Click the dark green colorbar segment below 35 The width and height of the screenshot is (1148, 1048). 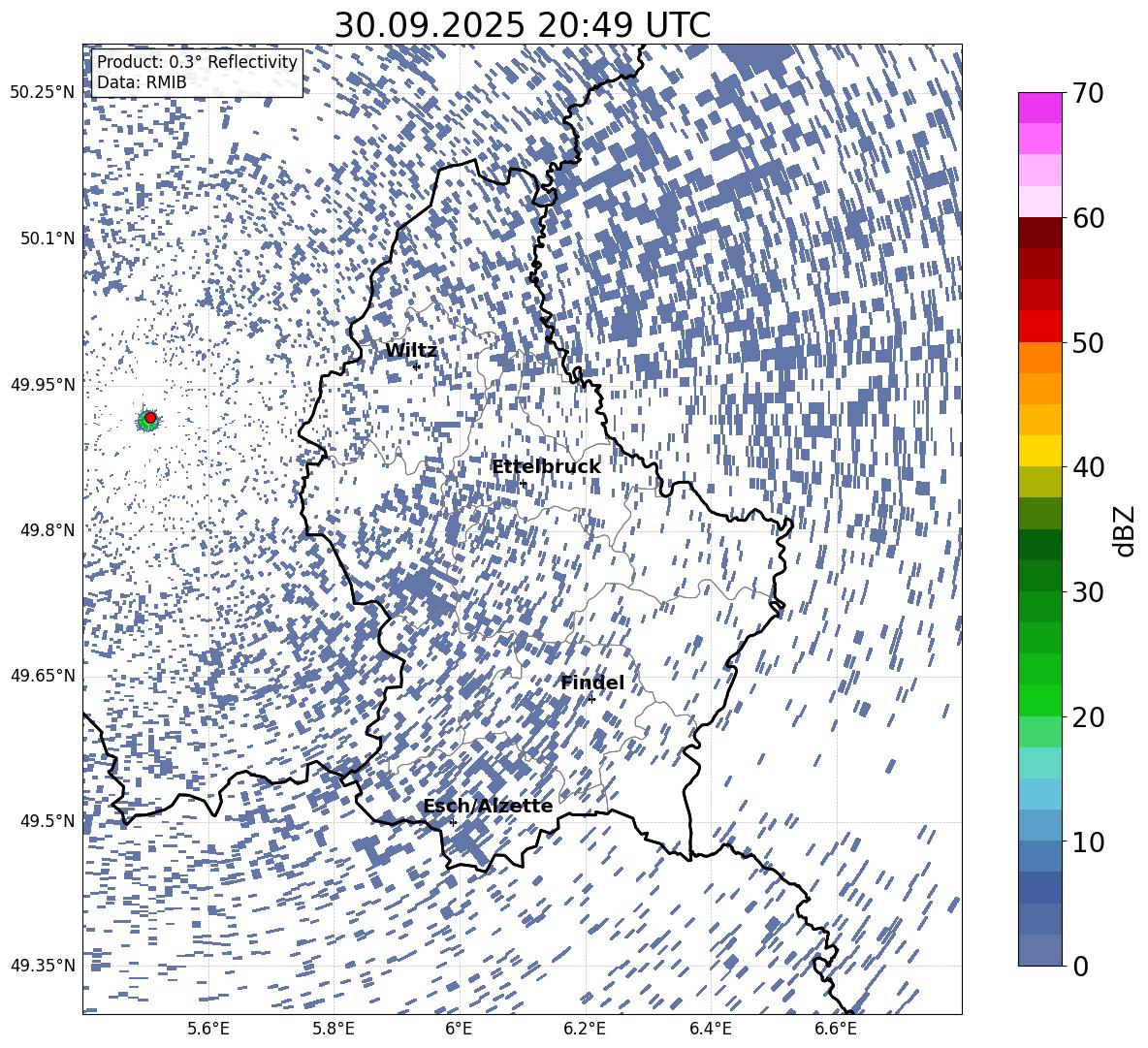point(1039,545)
